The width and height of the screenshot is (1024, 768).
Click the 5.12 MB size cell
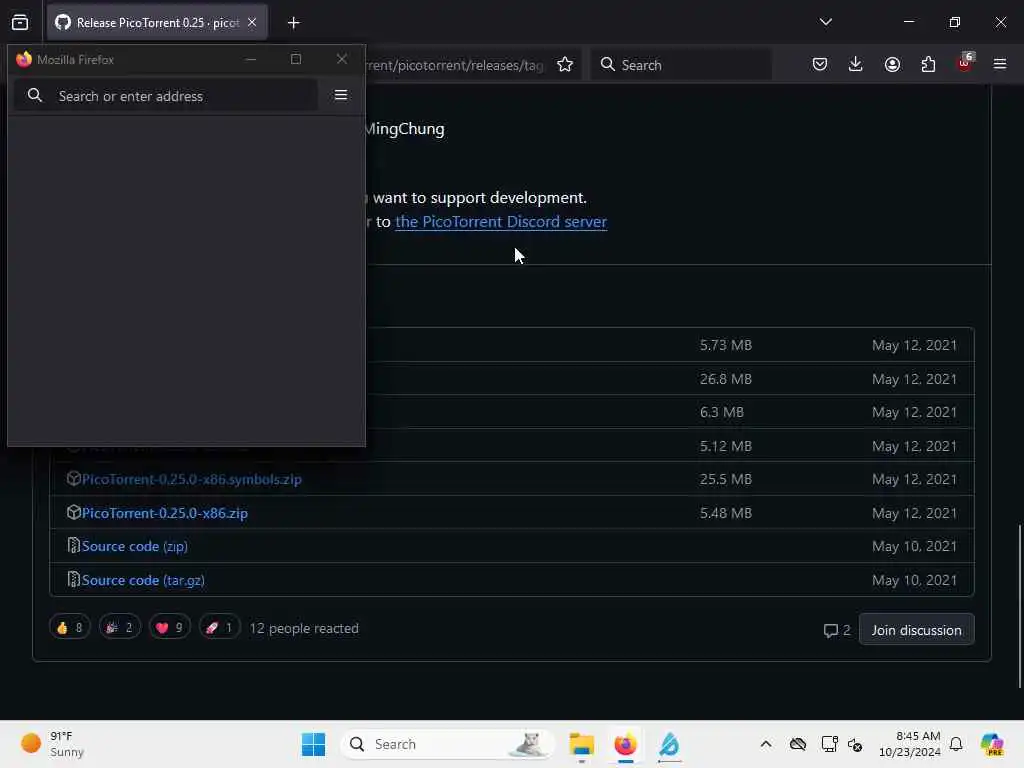coord(726,446)
